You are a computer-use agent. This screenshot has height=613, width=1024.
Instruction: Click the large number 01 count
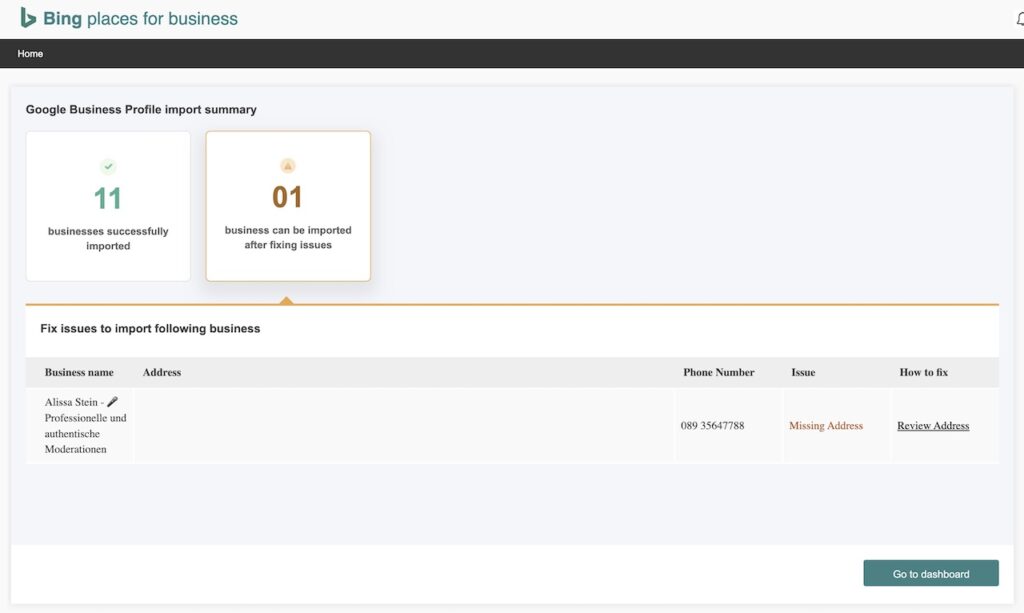click(287, 197)
